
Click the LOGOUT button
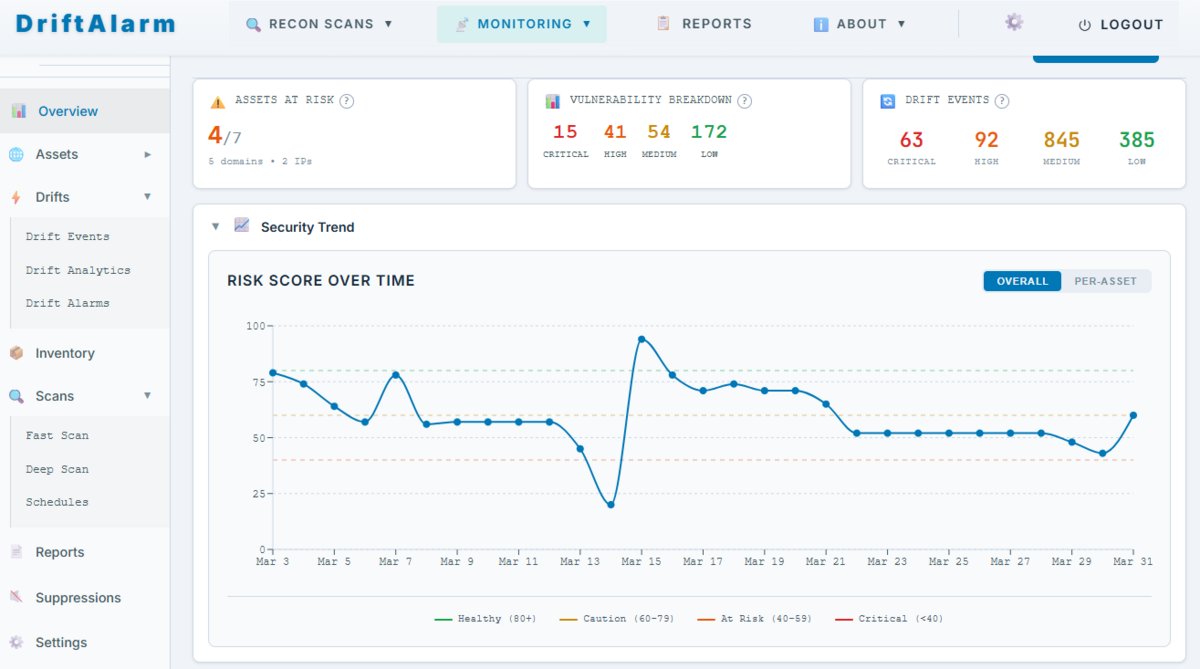pyautogui.click(x=1119, y=25)
